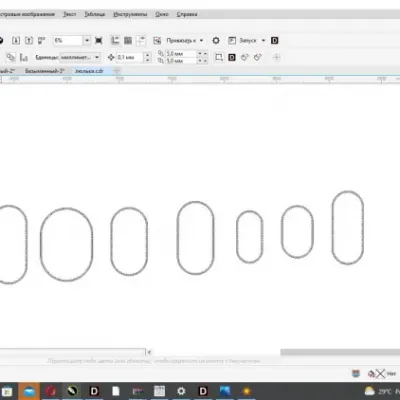Click the taskbar green slashed-circle icon

click(x=72, y=391)
